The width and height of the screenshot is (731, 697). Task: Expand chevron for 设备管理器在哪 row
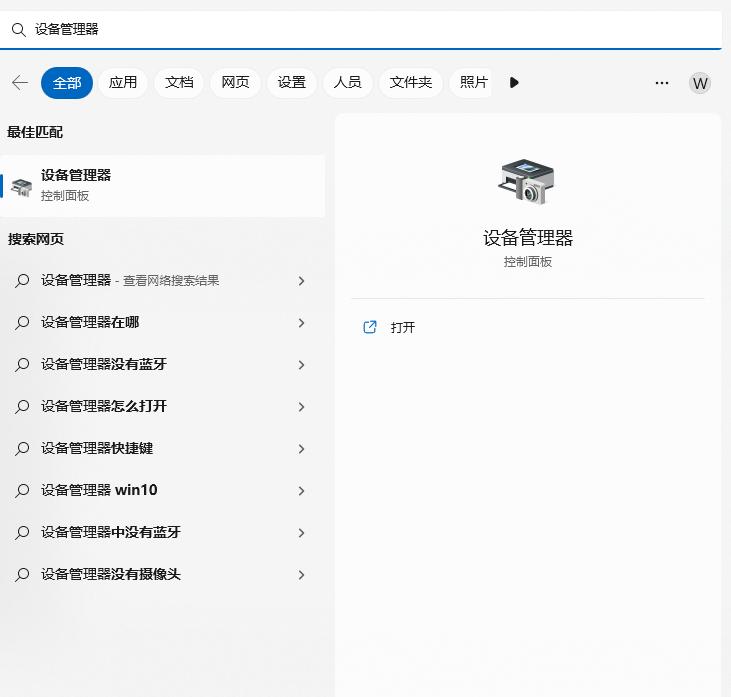(x=301, y=323)
